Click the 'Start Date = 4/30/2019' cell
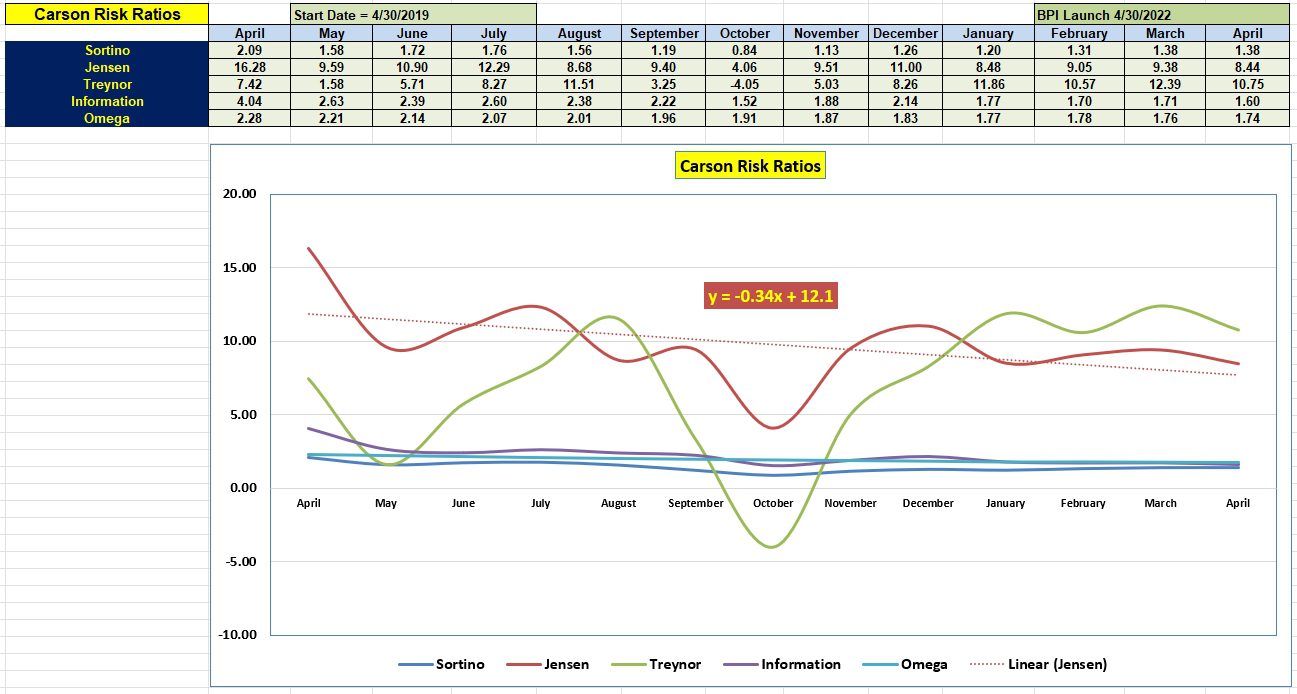The image size is (1297, 694). point(413,15)
